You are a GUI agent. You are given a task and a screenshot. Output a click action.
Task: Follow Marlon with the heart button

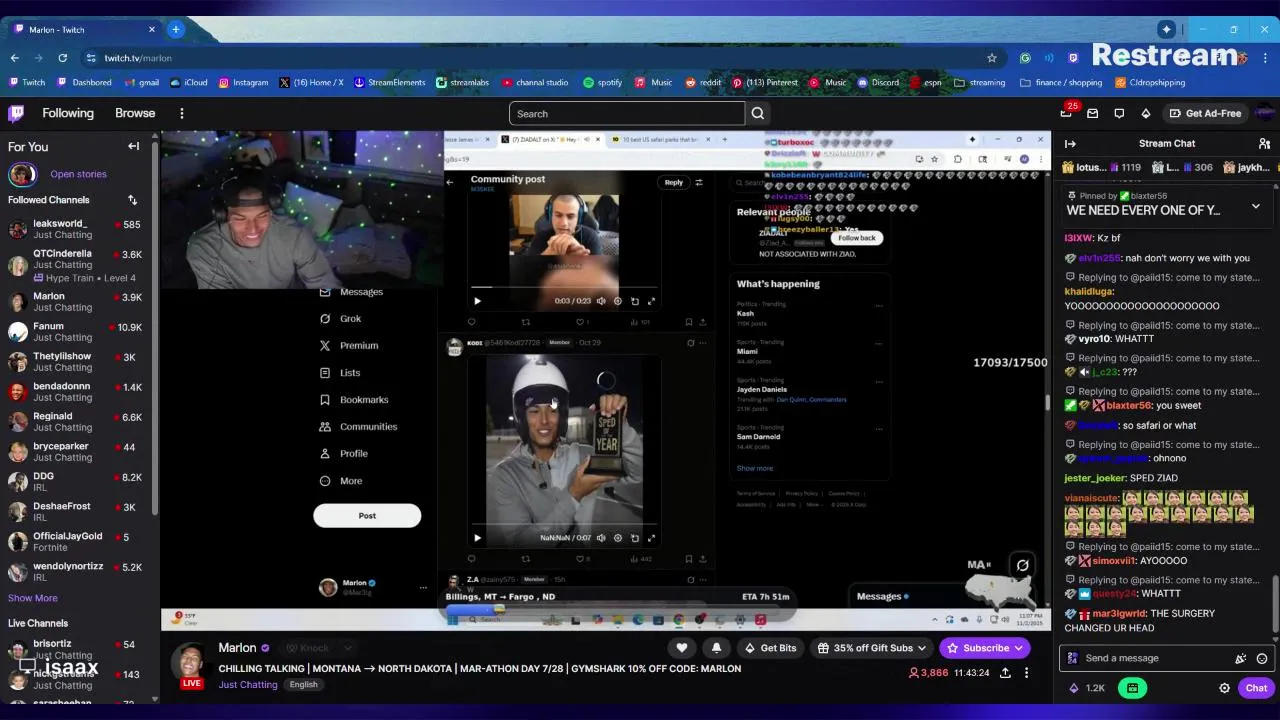[x=682, y=648]
